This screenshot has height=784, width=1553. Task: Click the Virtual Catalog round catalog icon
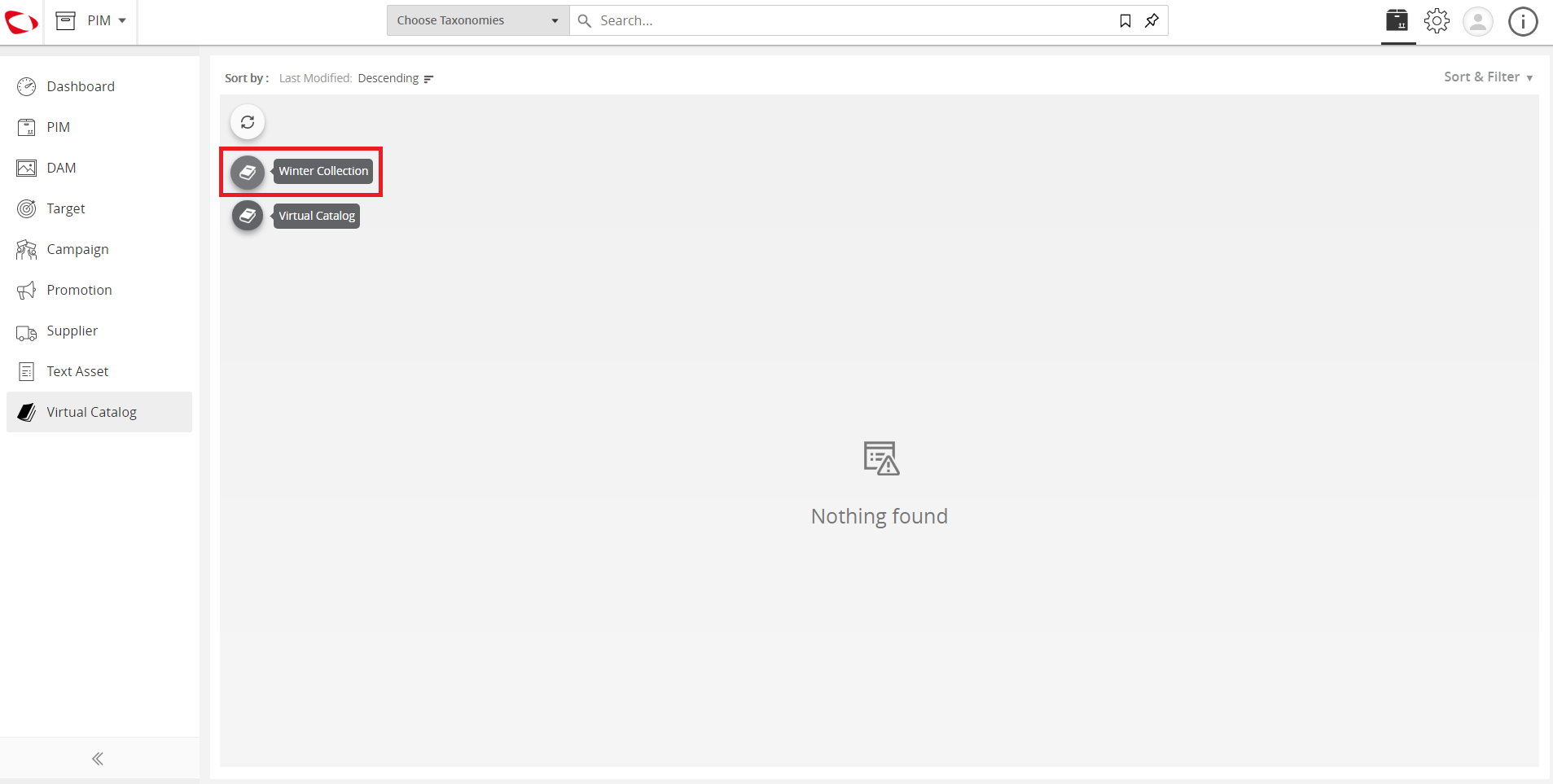coord(248,216)
